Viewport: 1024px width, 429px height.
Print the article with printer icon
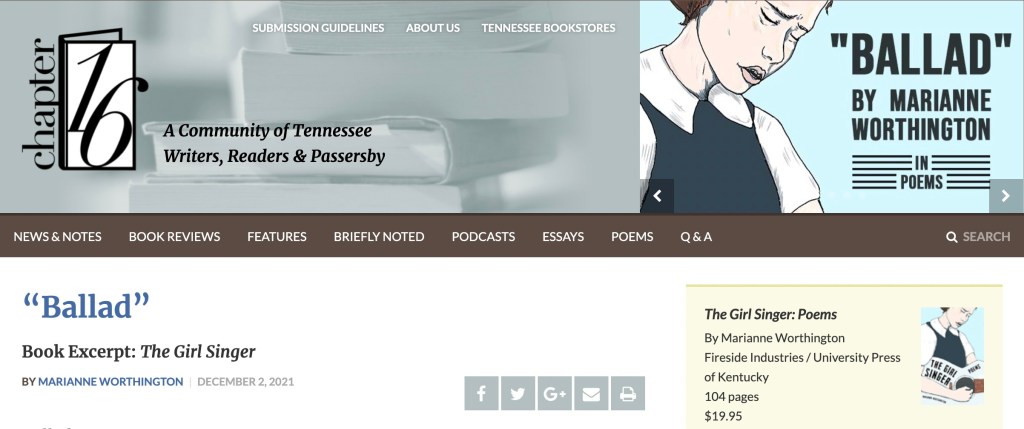coord(628,393)
